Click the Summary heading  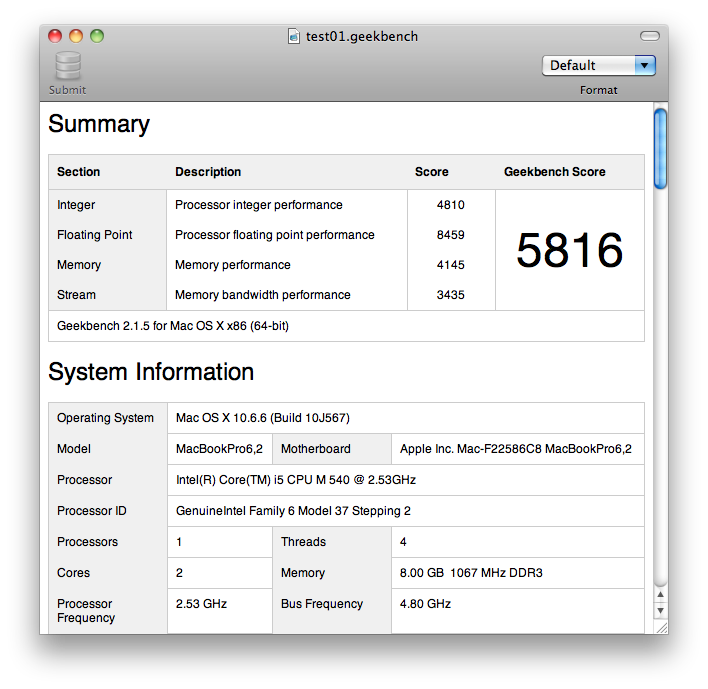point(99,124)
